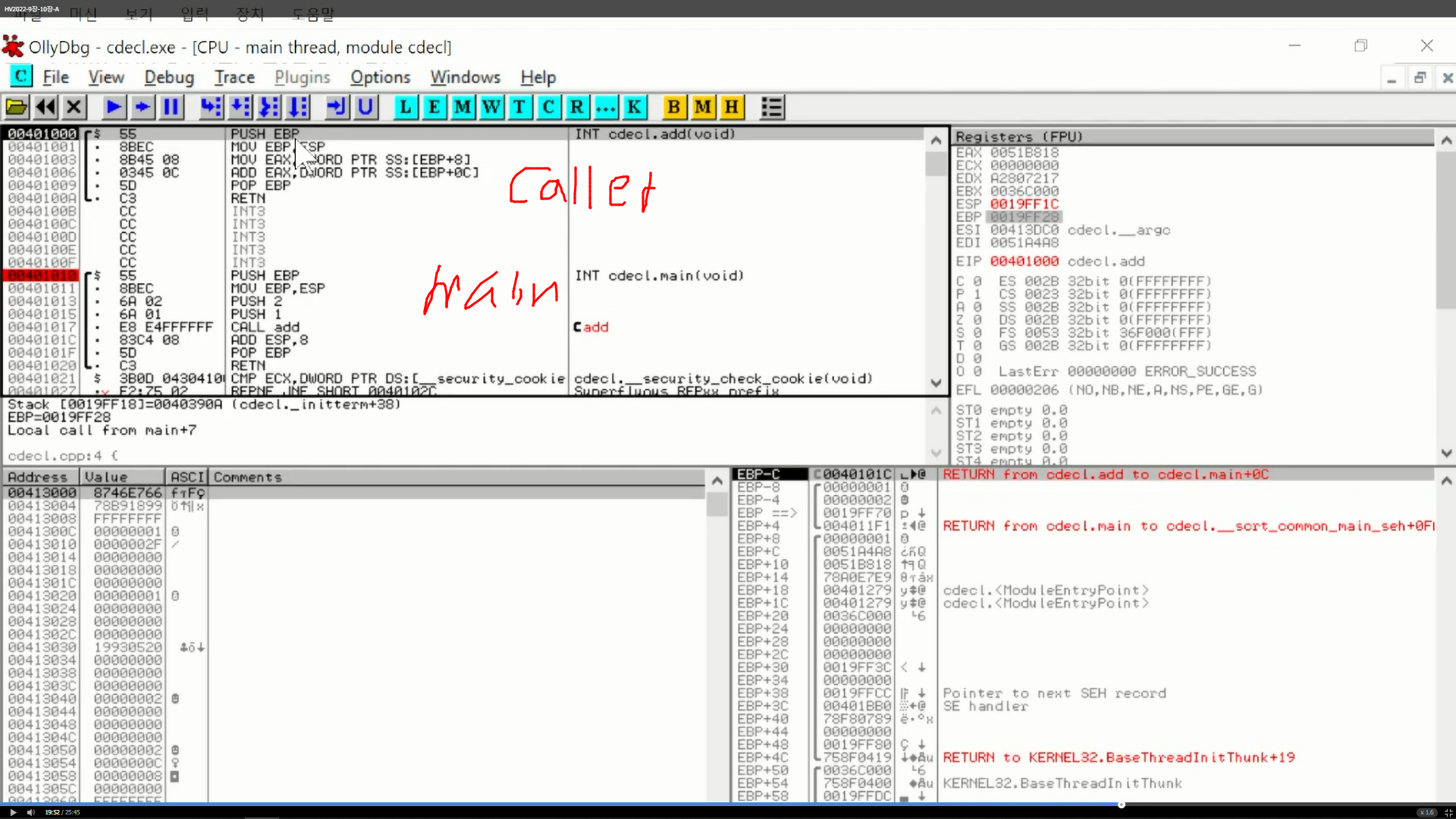Execute till return icon
1456x819 pixels.
click(x=337, y=107)
